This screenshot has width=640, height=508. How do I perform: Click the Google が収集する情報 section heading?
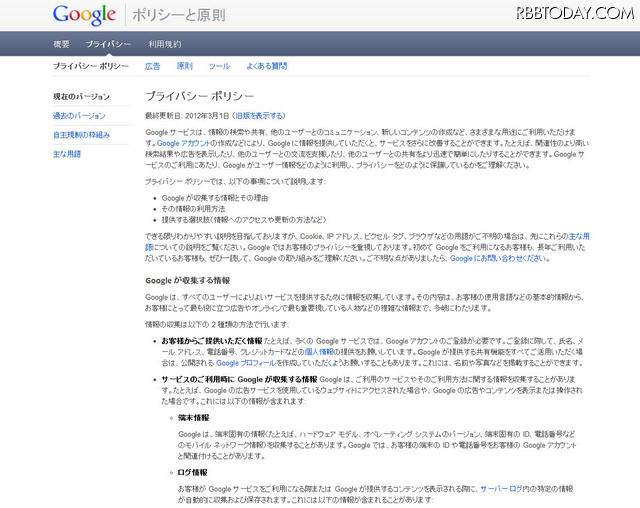[x=188, y=280]
